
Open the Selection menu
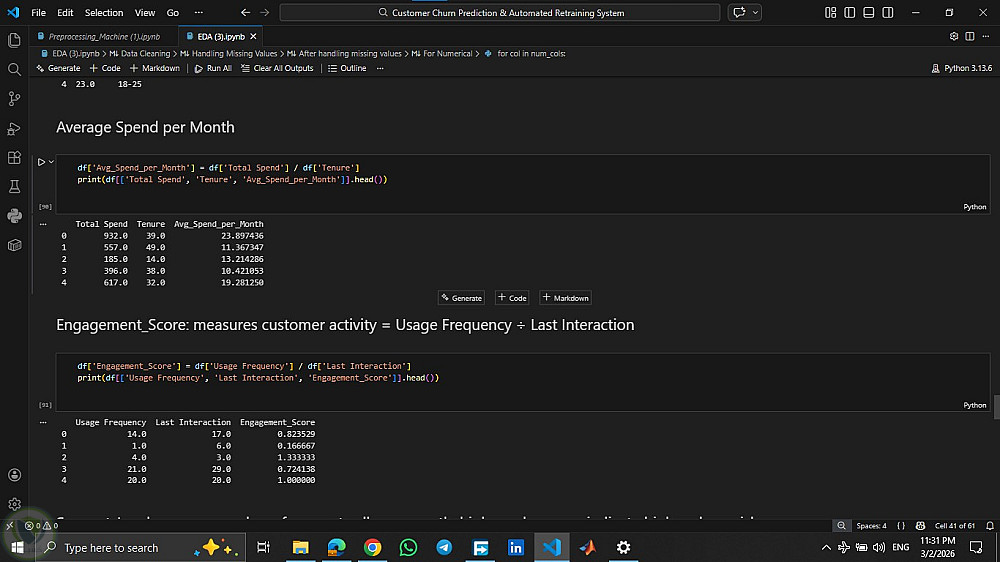click(104, 13)
